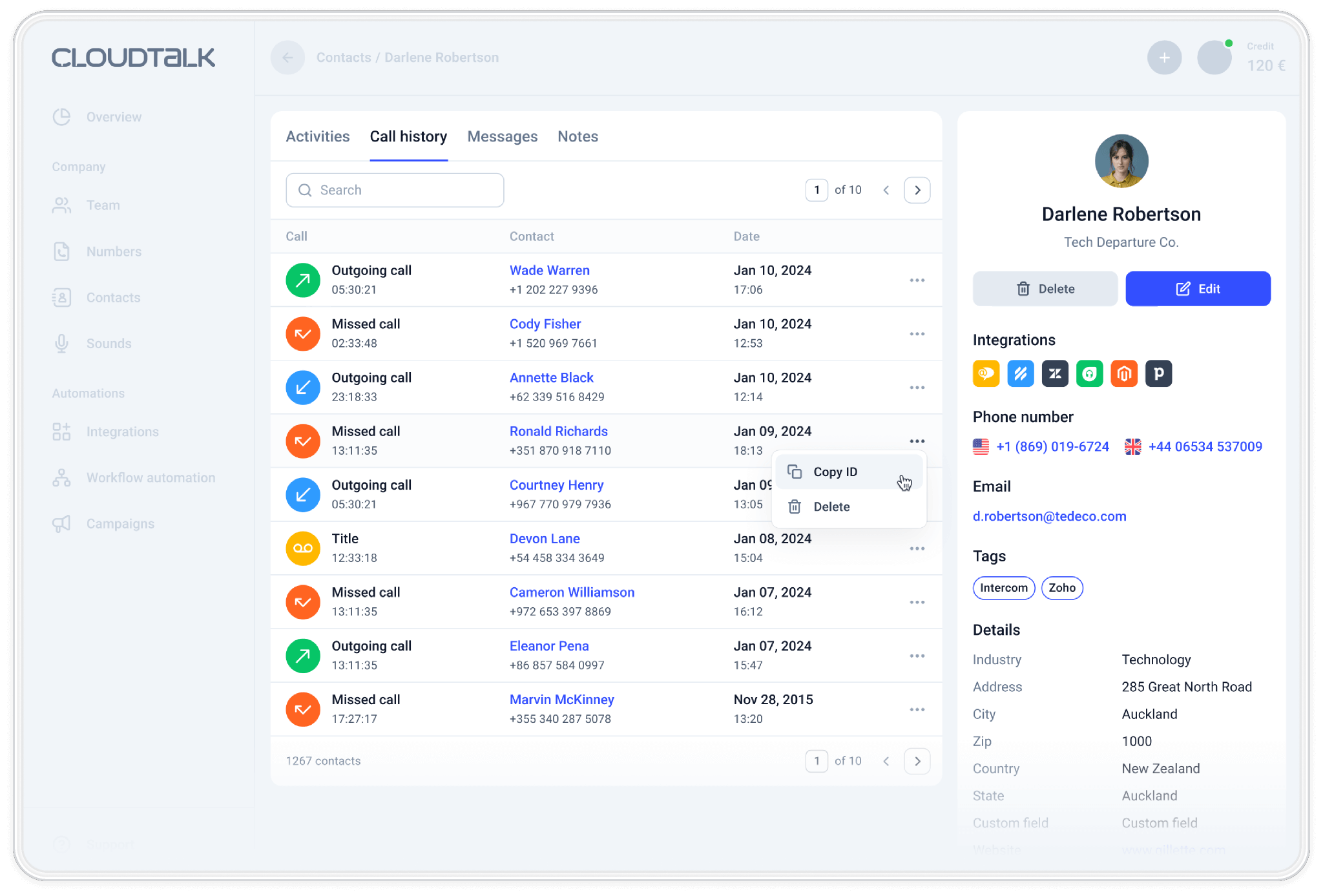Click the Campaigns megaphone icon
Image resolution: width=1323 pixels, height=896 pixels.
point(61,523)
